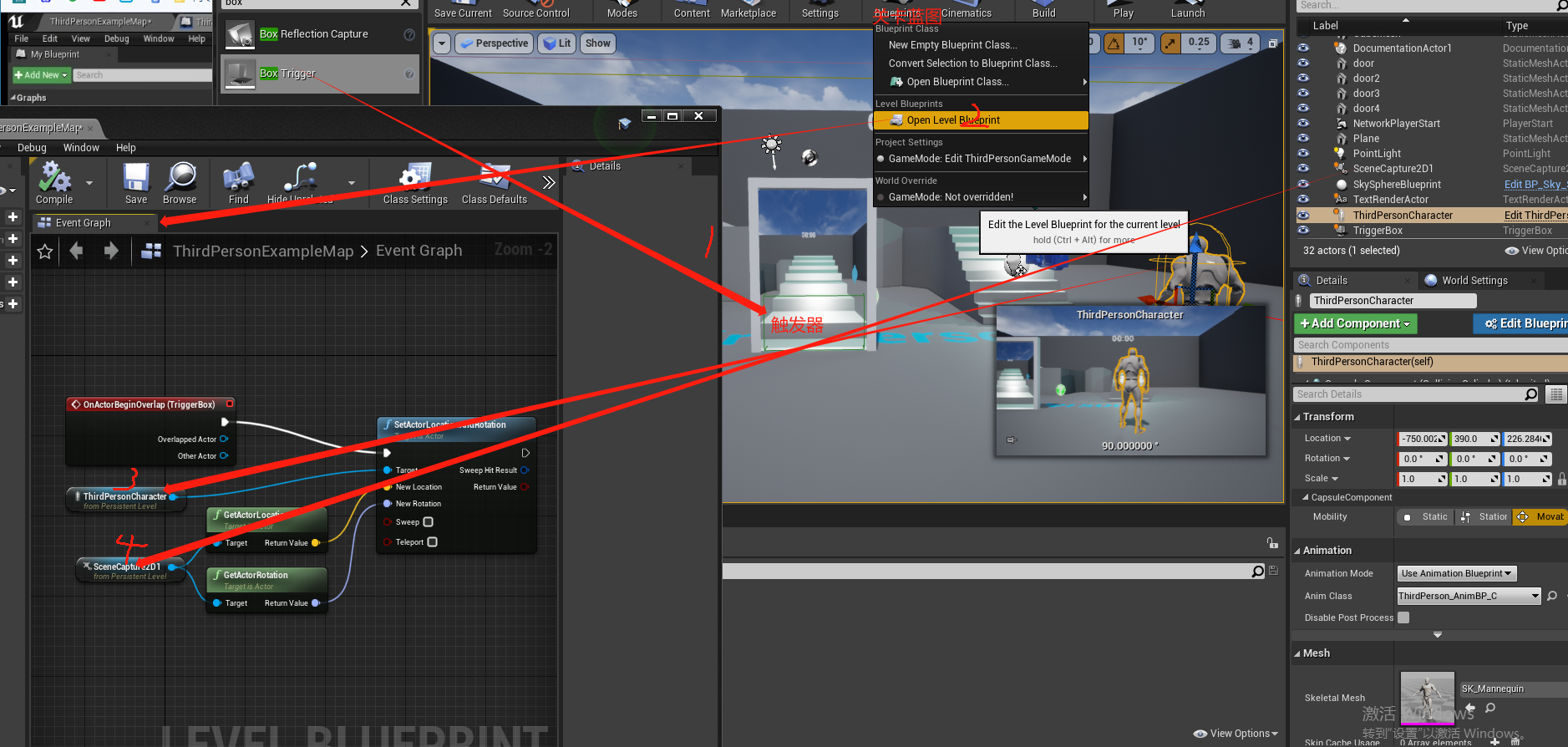Click the favorite star in graph breadcrumb

(x=45, y=251)
